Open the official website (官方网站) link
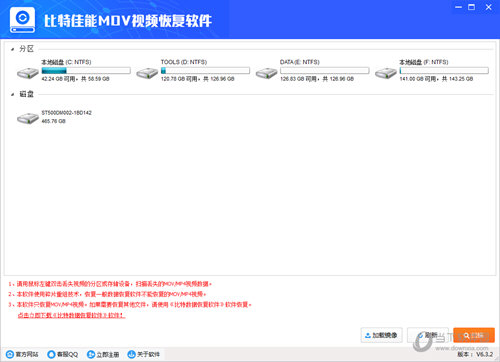The width and height of the screenshot is (500, 362). [22, 354]
